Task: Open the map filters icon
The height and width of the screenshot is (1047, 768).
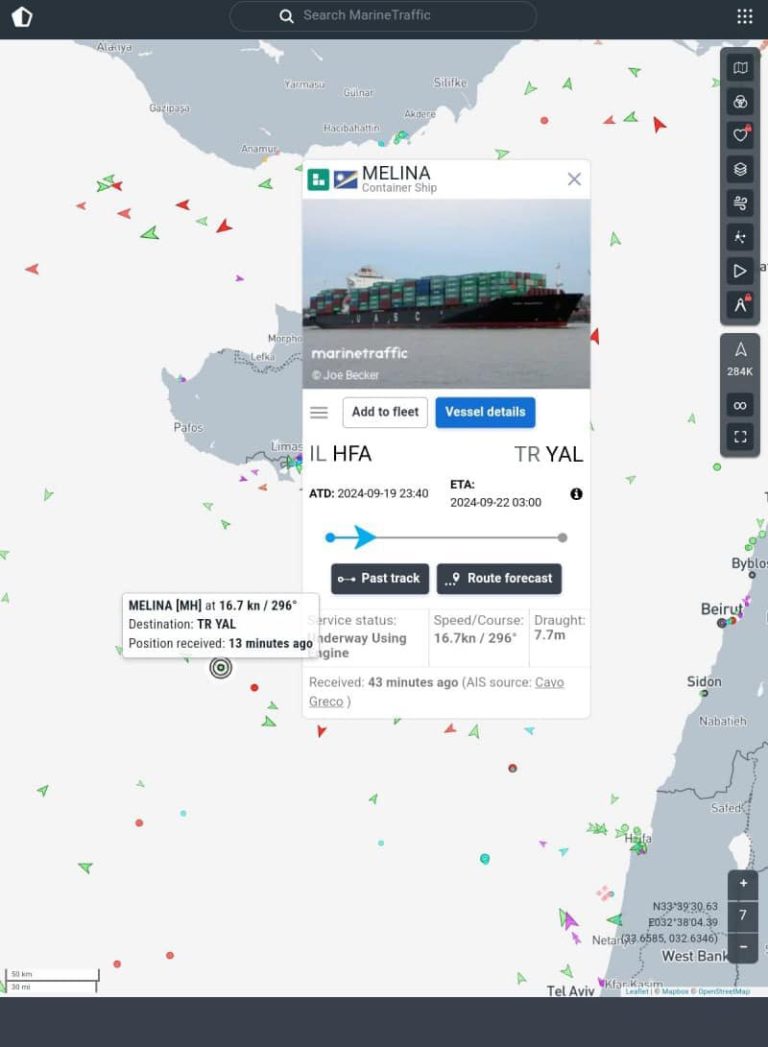Action: (x=740, y=101)
